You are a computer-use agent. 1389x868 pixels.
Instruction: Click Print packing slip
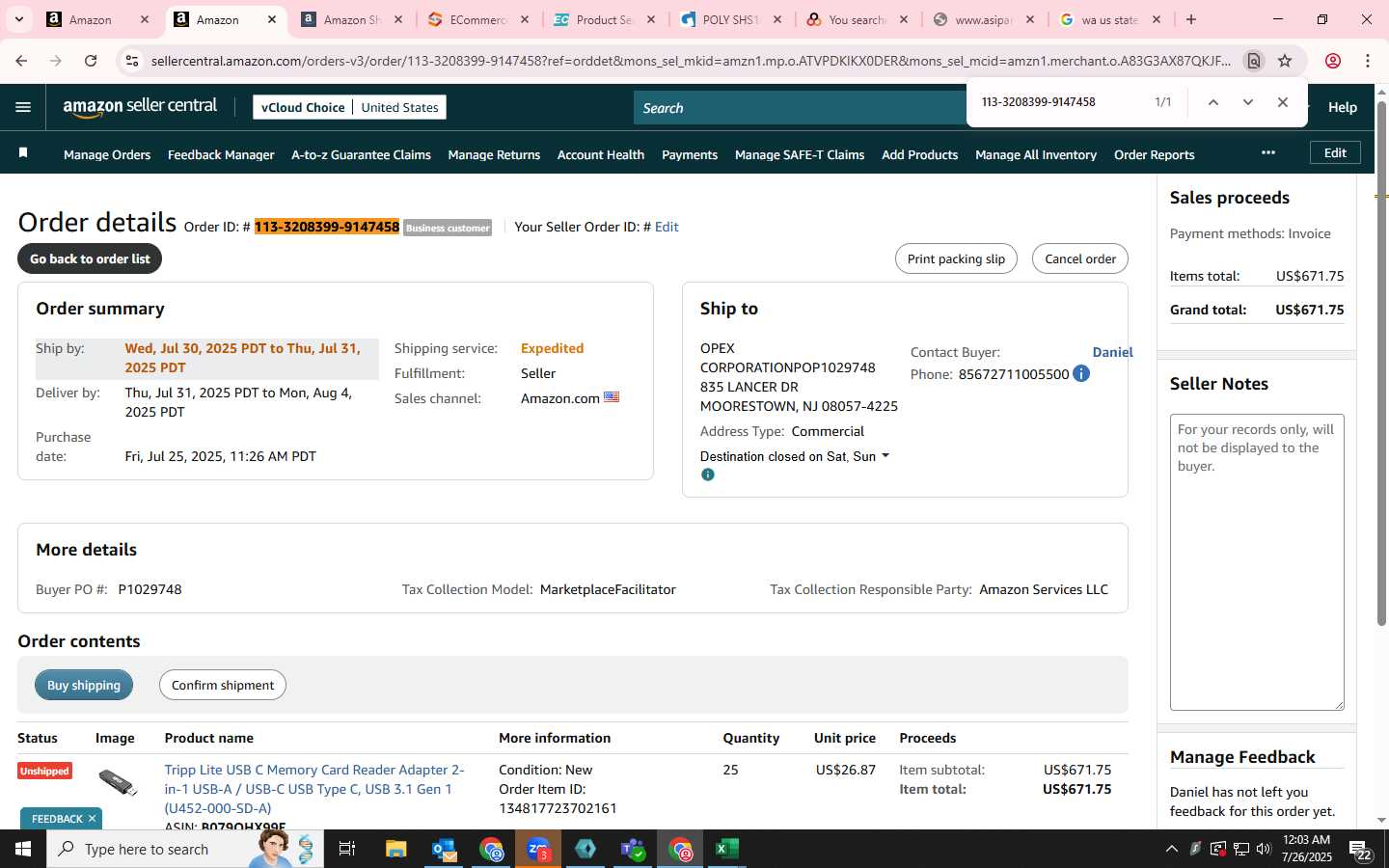click(956, 258)
